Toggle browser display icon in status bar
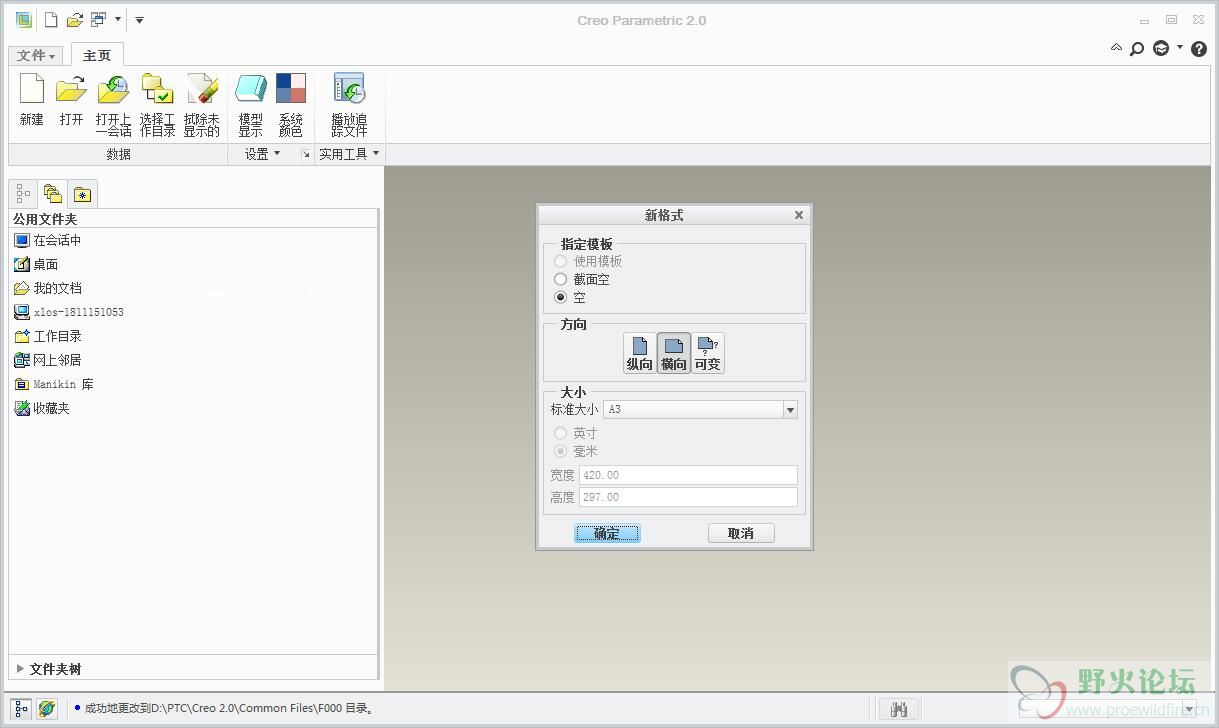This screenshot has height=728, width=1219. [46, 709]
